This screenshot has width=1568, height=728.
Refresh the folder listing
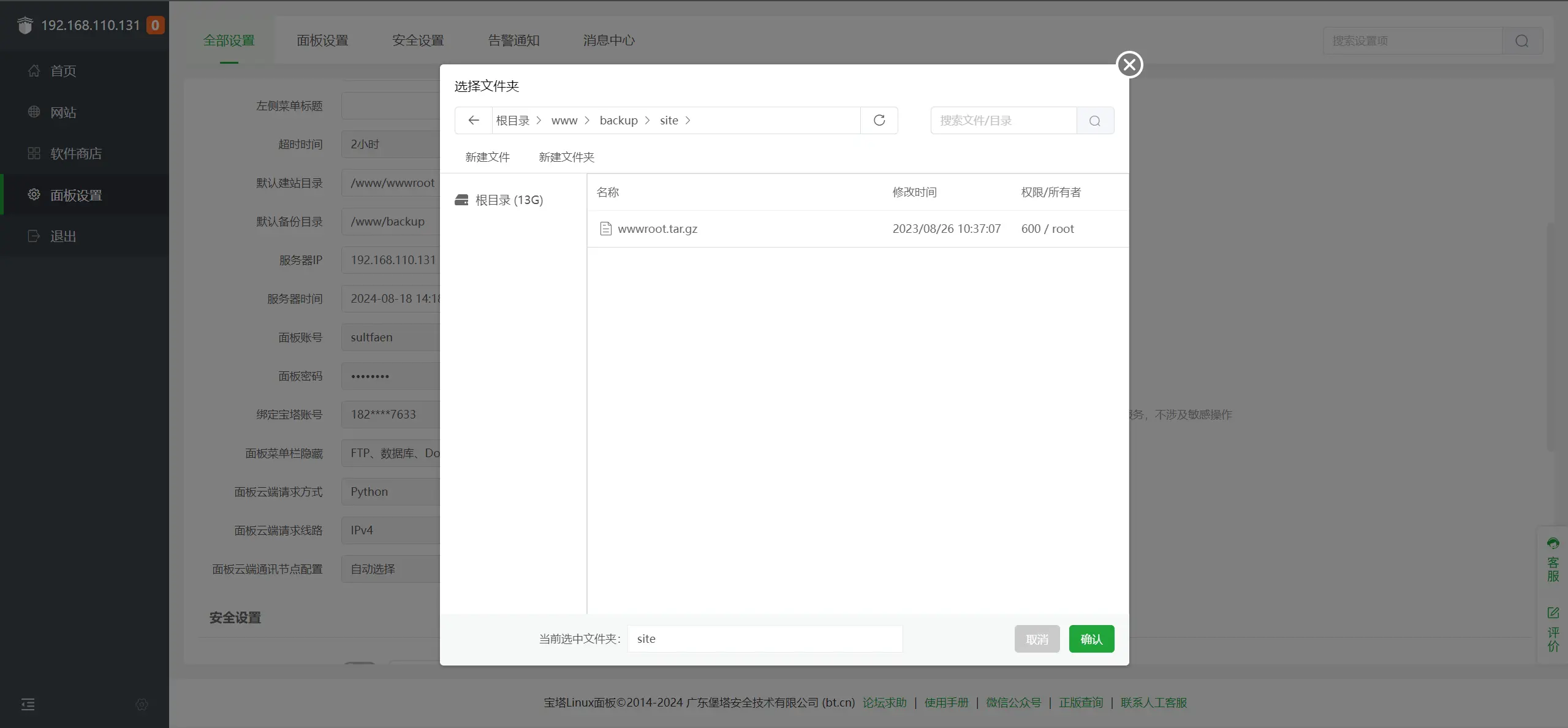point(879,120)
